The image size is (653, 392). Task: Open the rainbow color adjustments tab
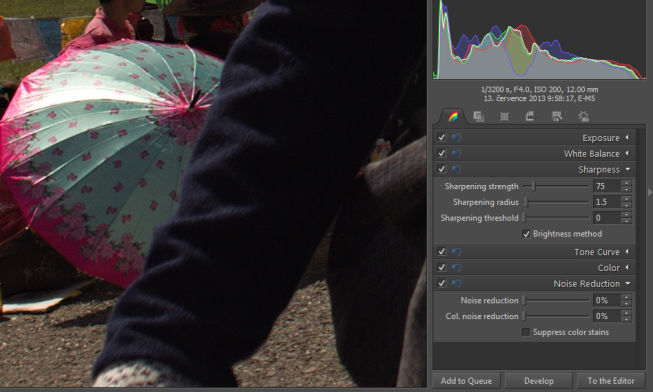click(x=453, y=117)
